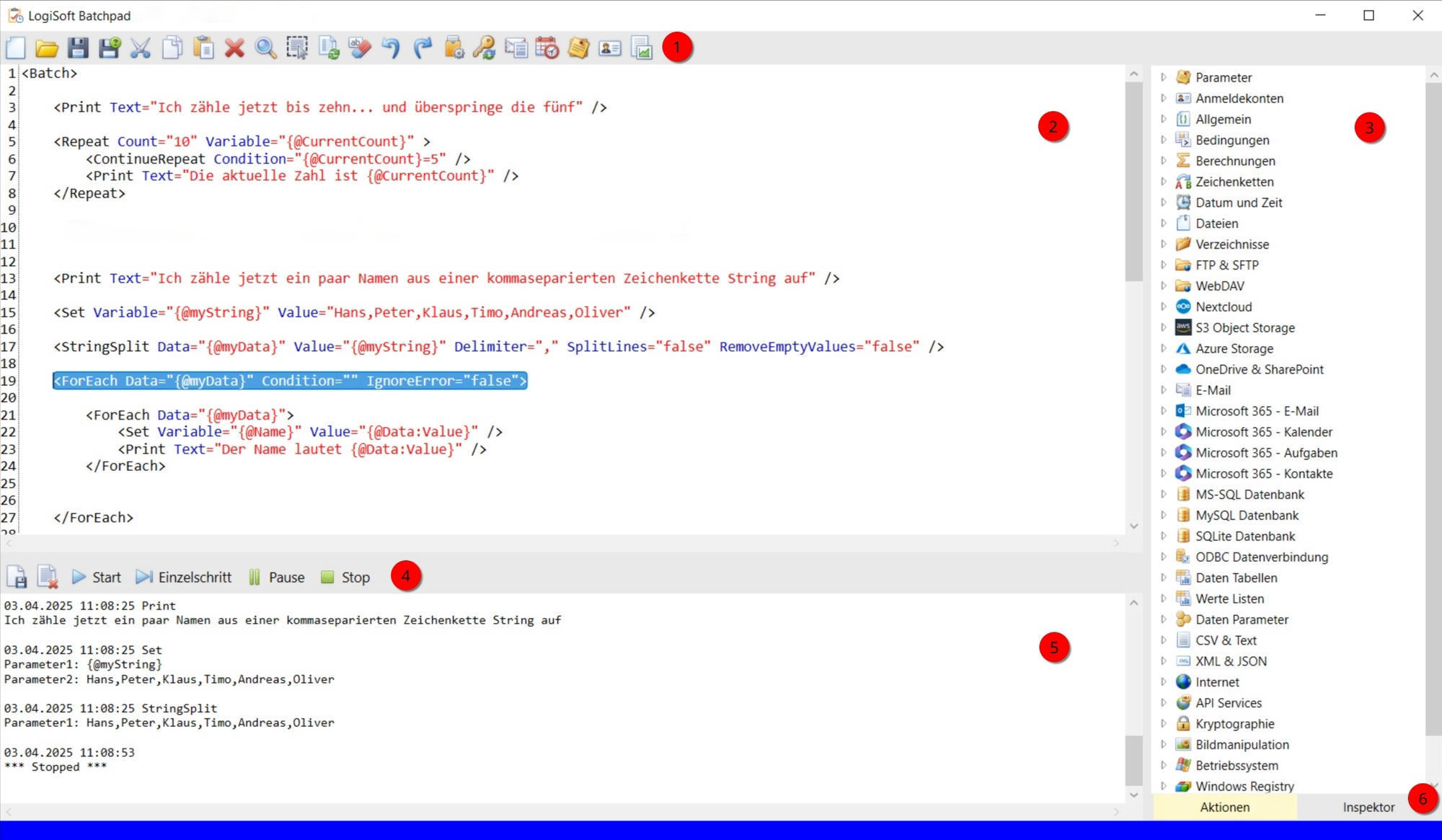This screenshot has width=1442, height=840.
Task: Click the Redo arrow icon
Action: [x=423, y=48]
